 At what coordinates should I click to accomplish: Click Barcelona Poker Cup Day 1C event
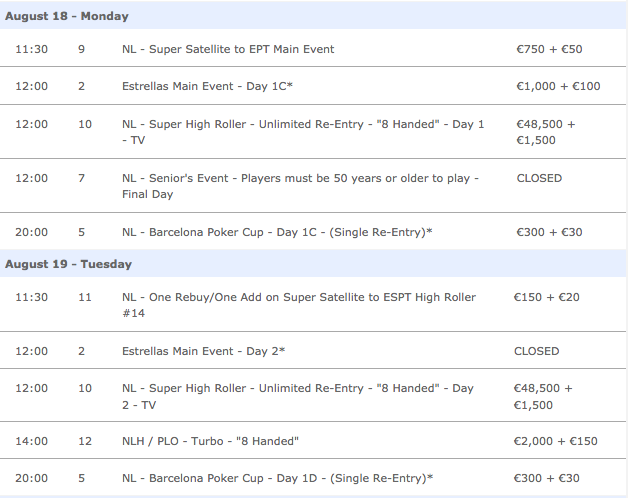coord(277,232)
